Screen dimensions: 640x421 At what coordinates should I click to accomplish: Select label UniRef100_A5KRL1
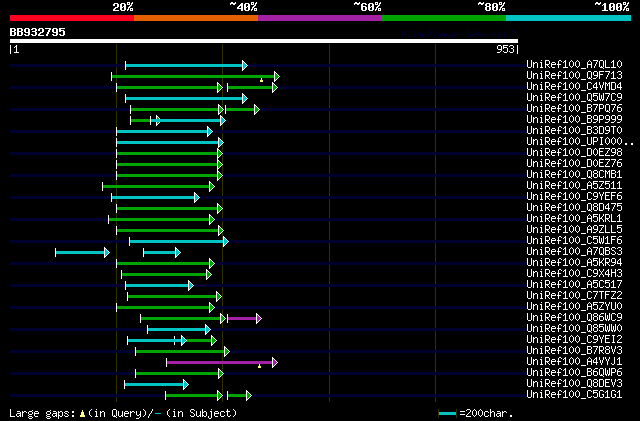click(574, 218)
